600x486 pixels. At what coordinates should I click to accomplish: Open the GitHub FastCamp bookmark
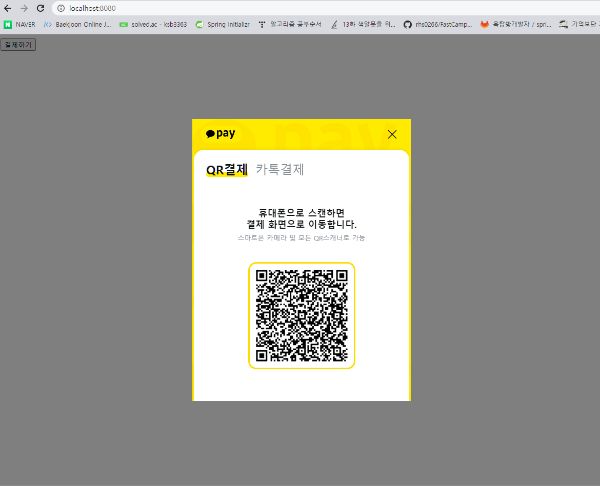438,24
